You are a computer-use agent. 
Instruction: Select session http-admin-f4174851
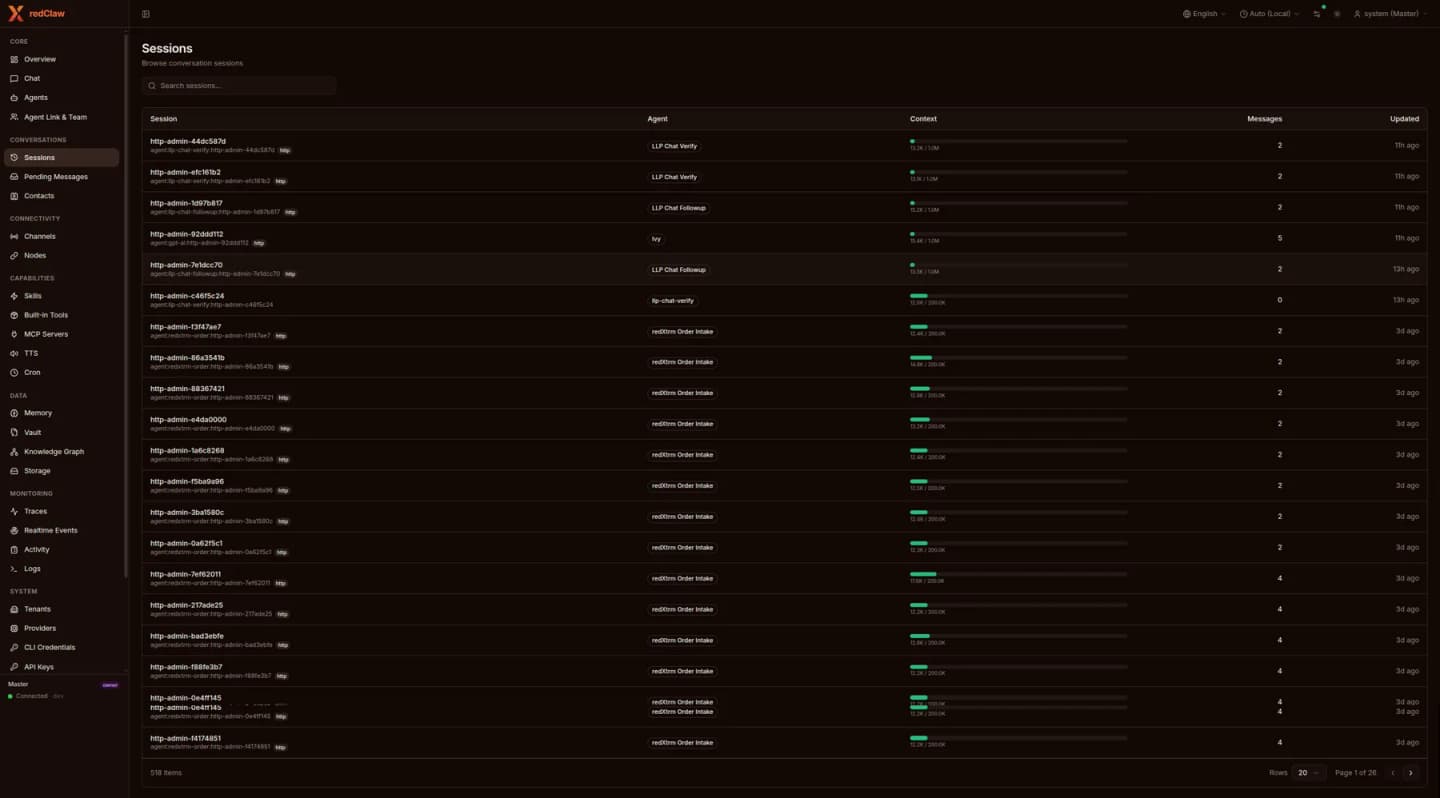[186, 738]
